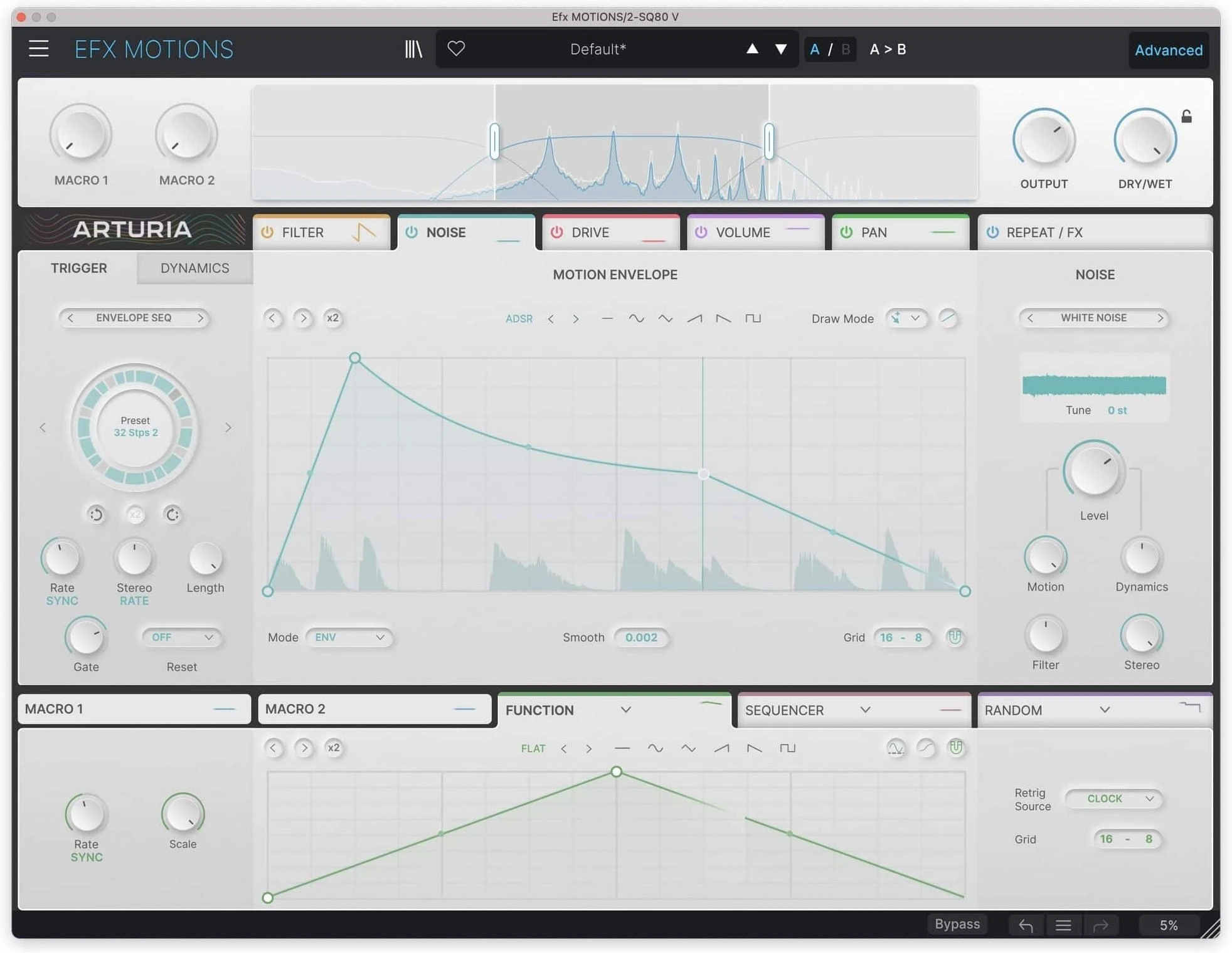Toggle Motion Envelope grid magnet snap
Screen dimensions: 1232x953
tap(955, 637)
